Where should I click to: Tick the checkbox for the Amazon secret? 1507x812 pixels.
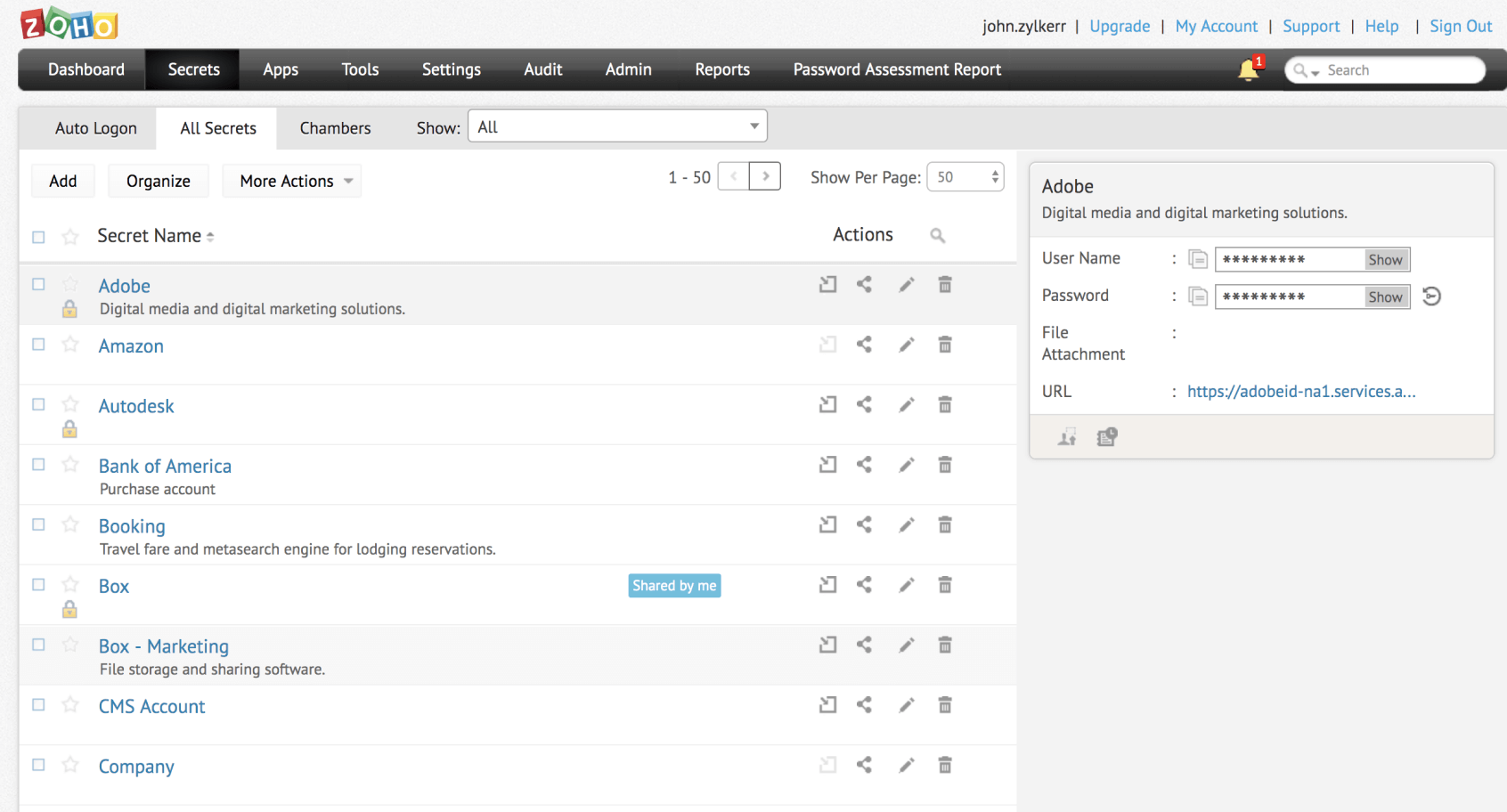(x=38, y=345)
